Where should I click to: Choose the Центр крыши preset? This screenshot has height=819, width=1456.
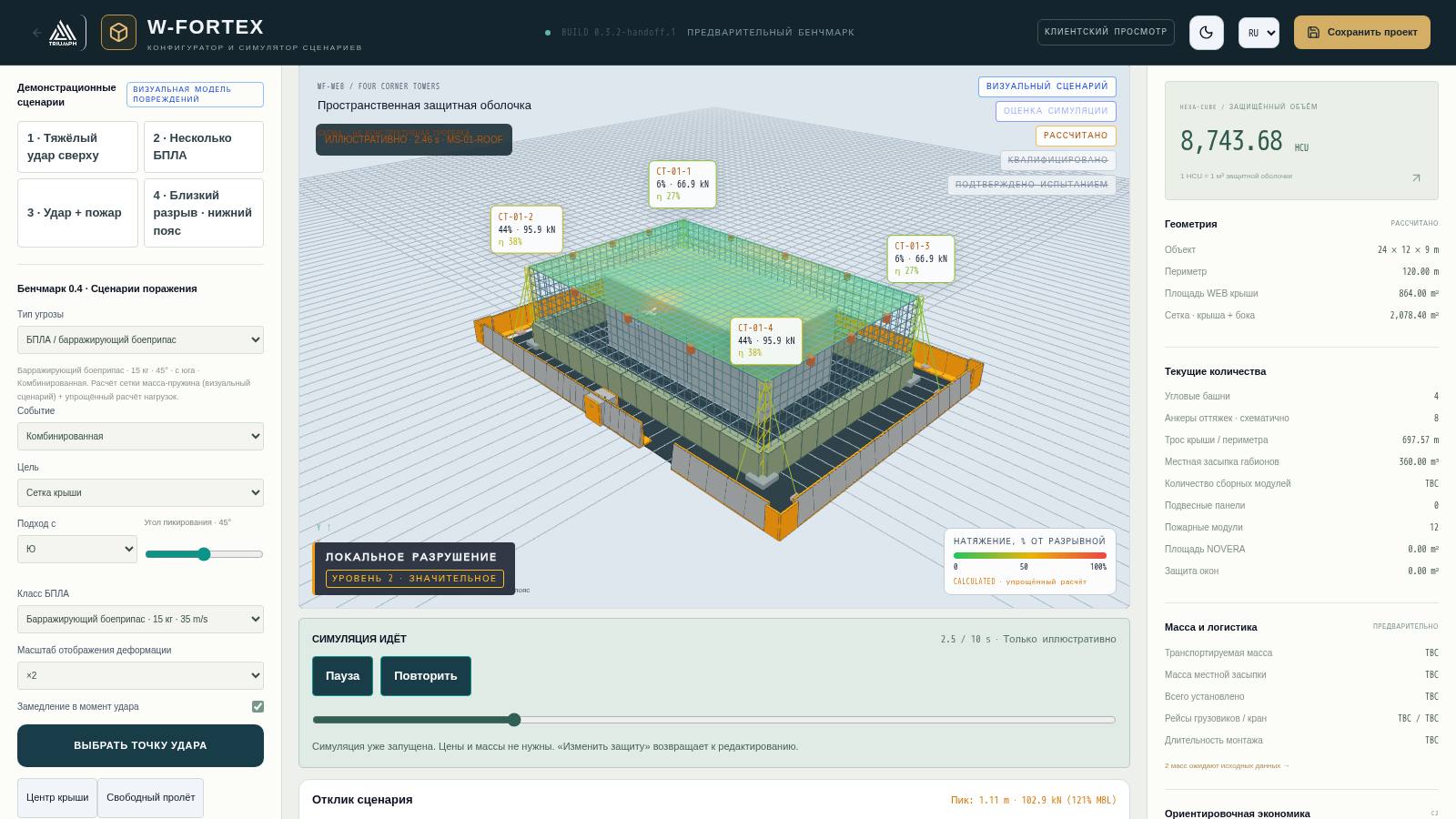[57, 798]
